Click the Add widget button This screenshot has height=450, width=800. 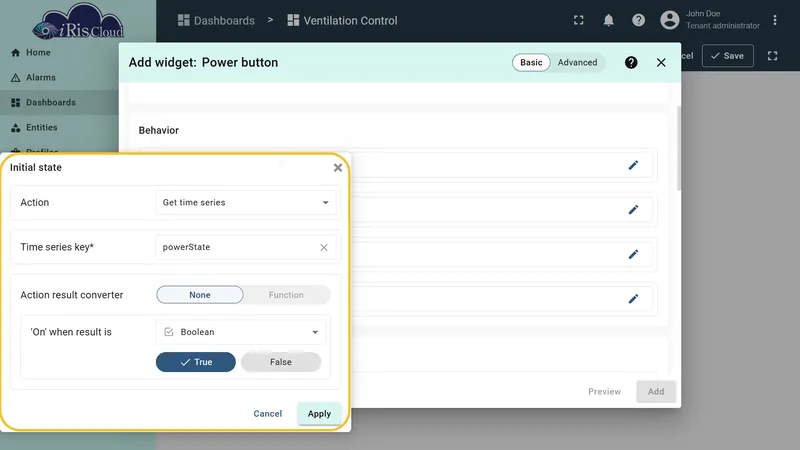point(656,391)
